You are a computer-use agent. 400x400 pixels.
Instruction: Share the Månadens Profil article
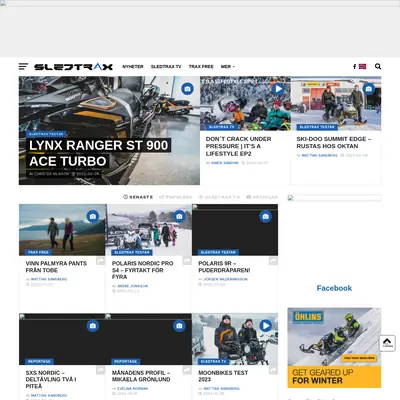[x=187, y=370]
